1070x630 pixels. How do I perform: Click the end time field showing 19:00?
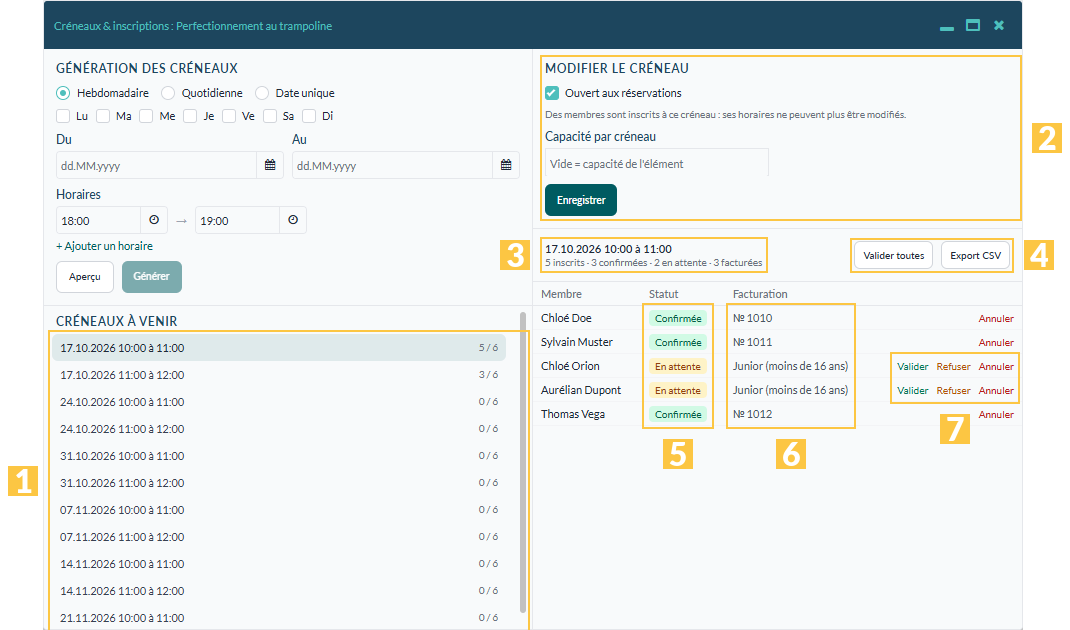coord(237,220)
